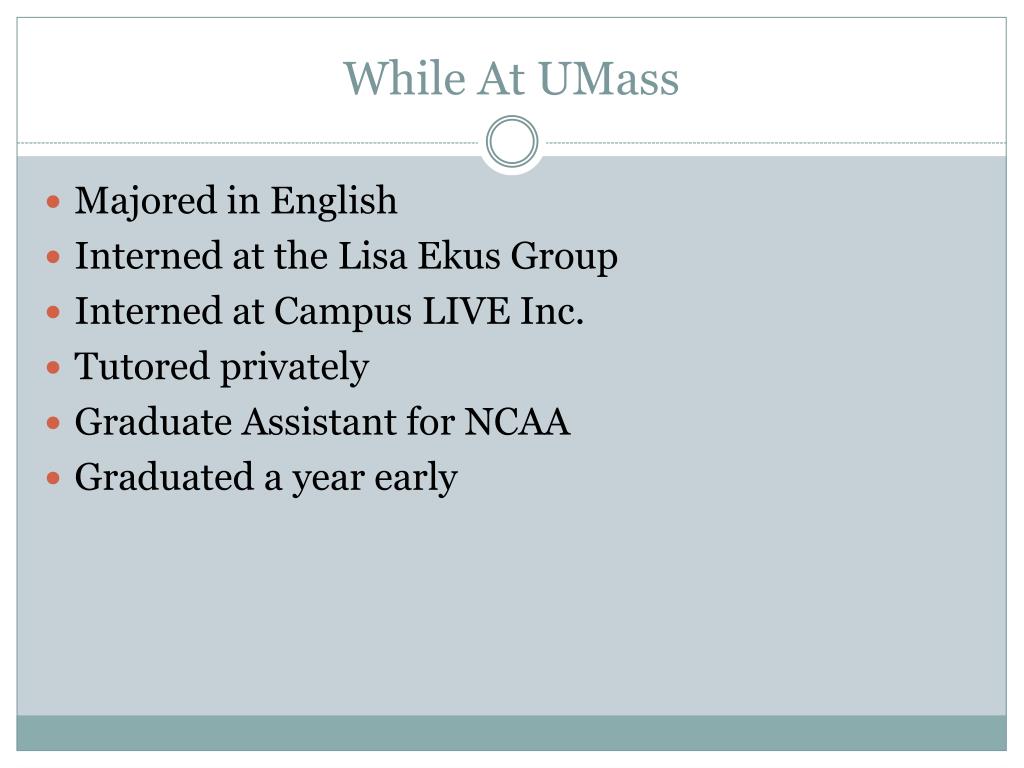Click the bullet dot beside Majored in English
This screenshot has height=768, width=1024.
54,202
